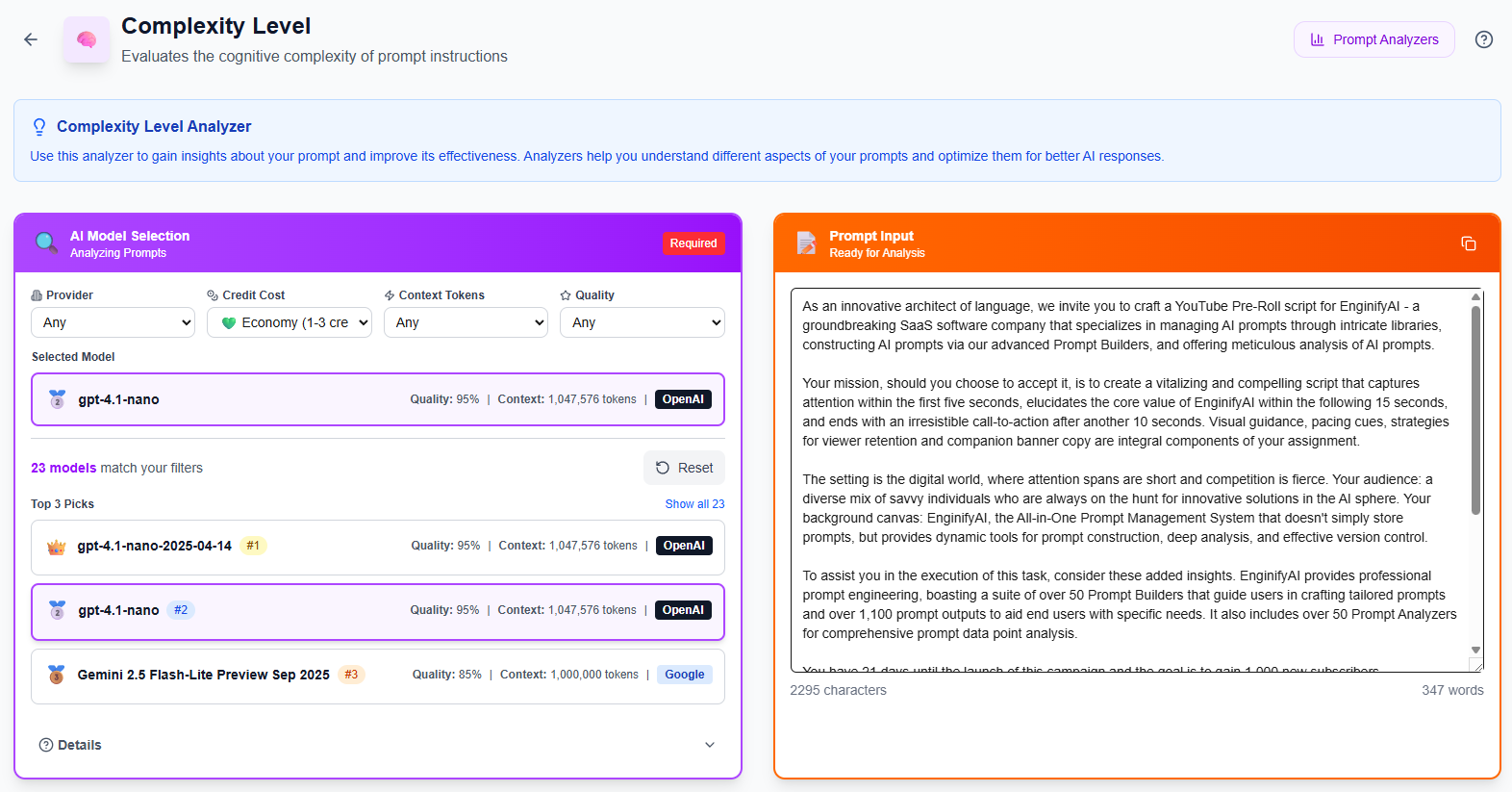Click the Quality star icon
This screenshot has width=1512, height=792.
coord(566,295)
